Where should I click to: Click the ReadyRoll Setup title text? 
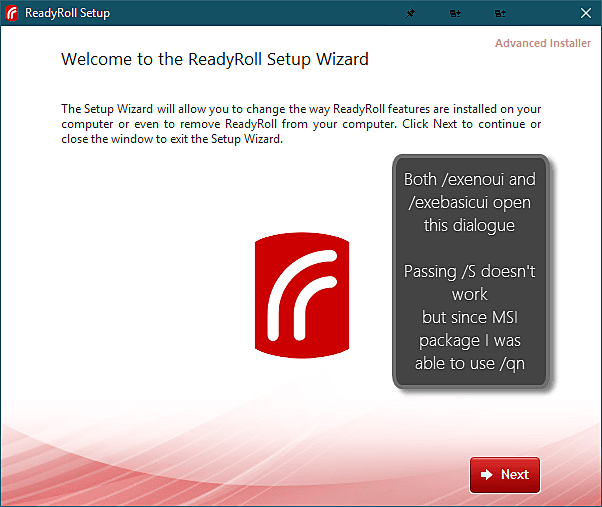pyautogui.click(x=68, y=13)
